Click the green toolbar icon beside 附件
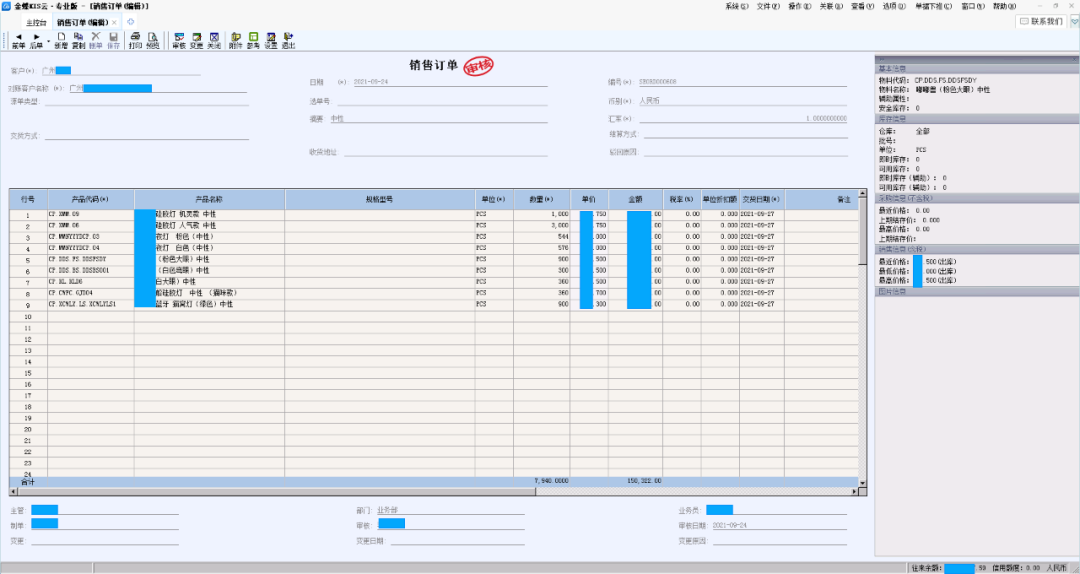This screenshot has height=574, width=1080. 253,41
